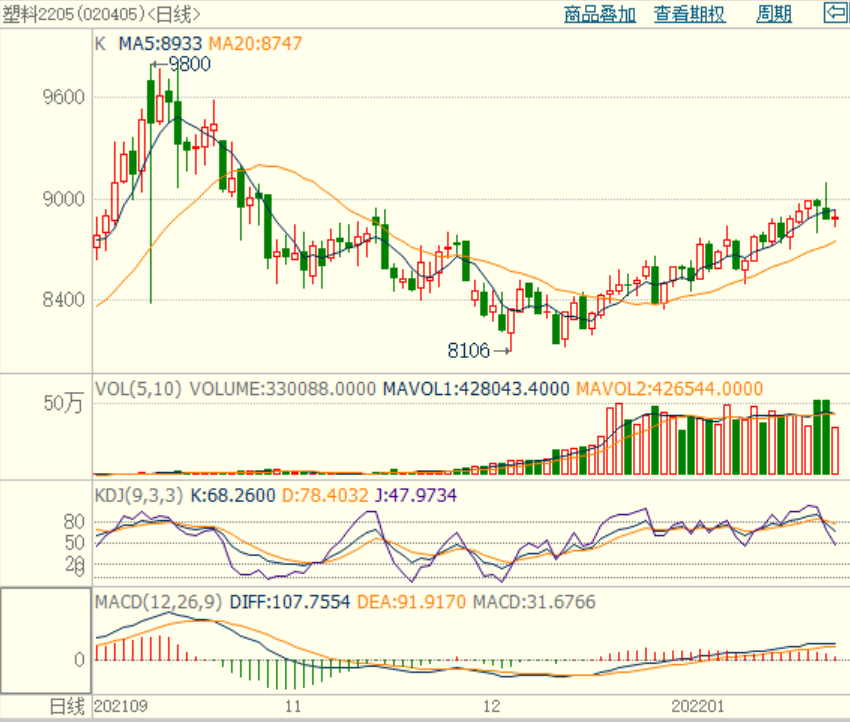Click the empty box left of MACD panel
The height and width of the screenshot is (722, 850).
45,639
